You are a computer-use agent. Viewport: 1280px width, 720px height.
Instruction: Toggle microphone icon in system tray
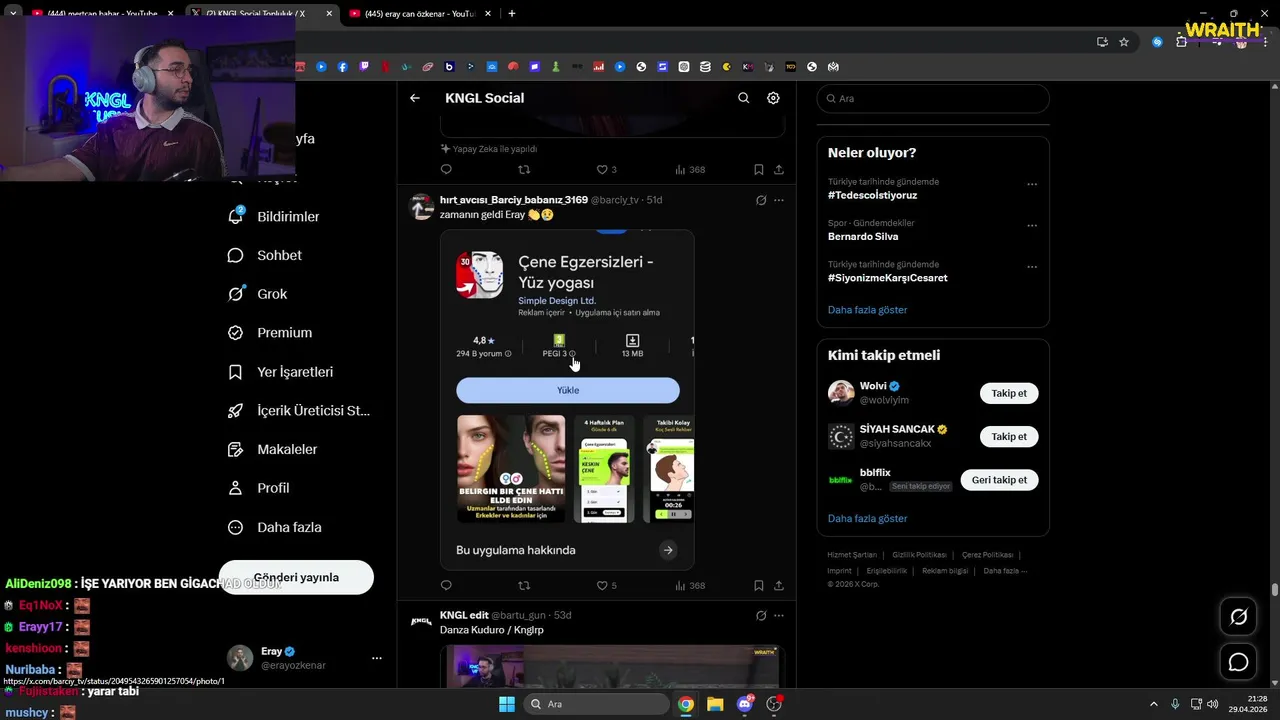[1175, 704]
